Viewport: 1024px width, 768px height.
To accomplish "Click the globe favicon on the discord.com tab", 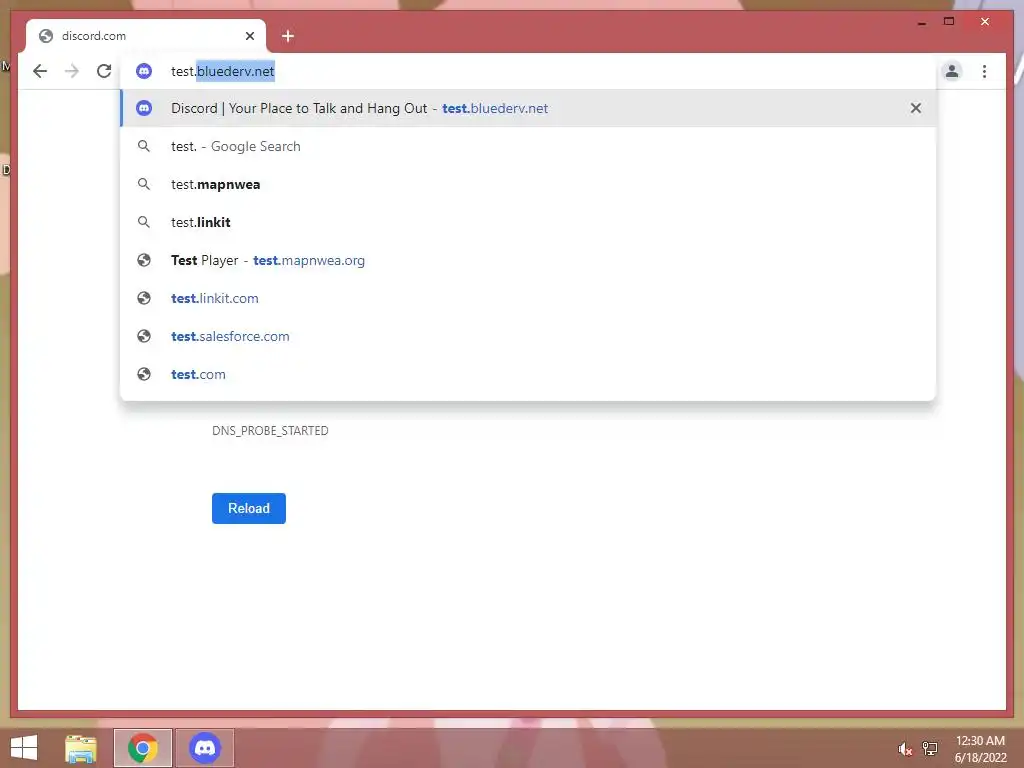I will click(x=46, y=36).
